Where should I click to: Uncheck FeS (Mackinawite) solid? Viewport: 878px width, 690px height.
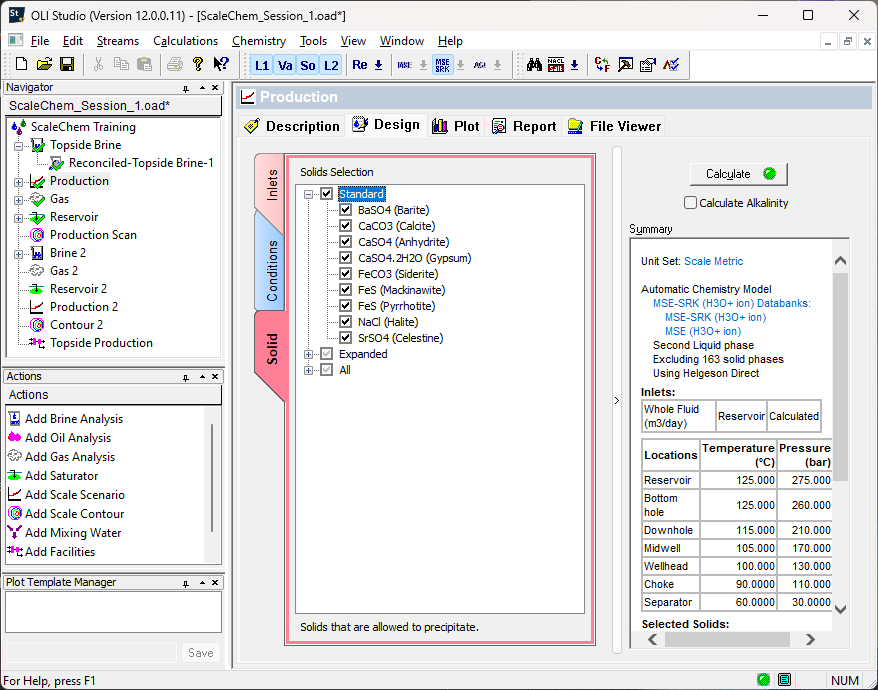click(x=345, y=290)
